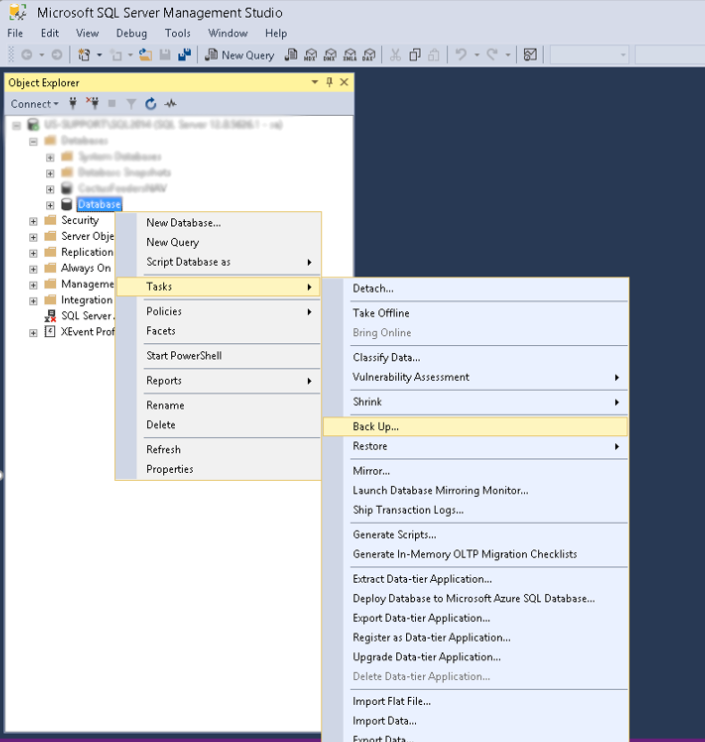Close the Object Explorer panel
705x742 pixels.
(x=344, y=82)
